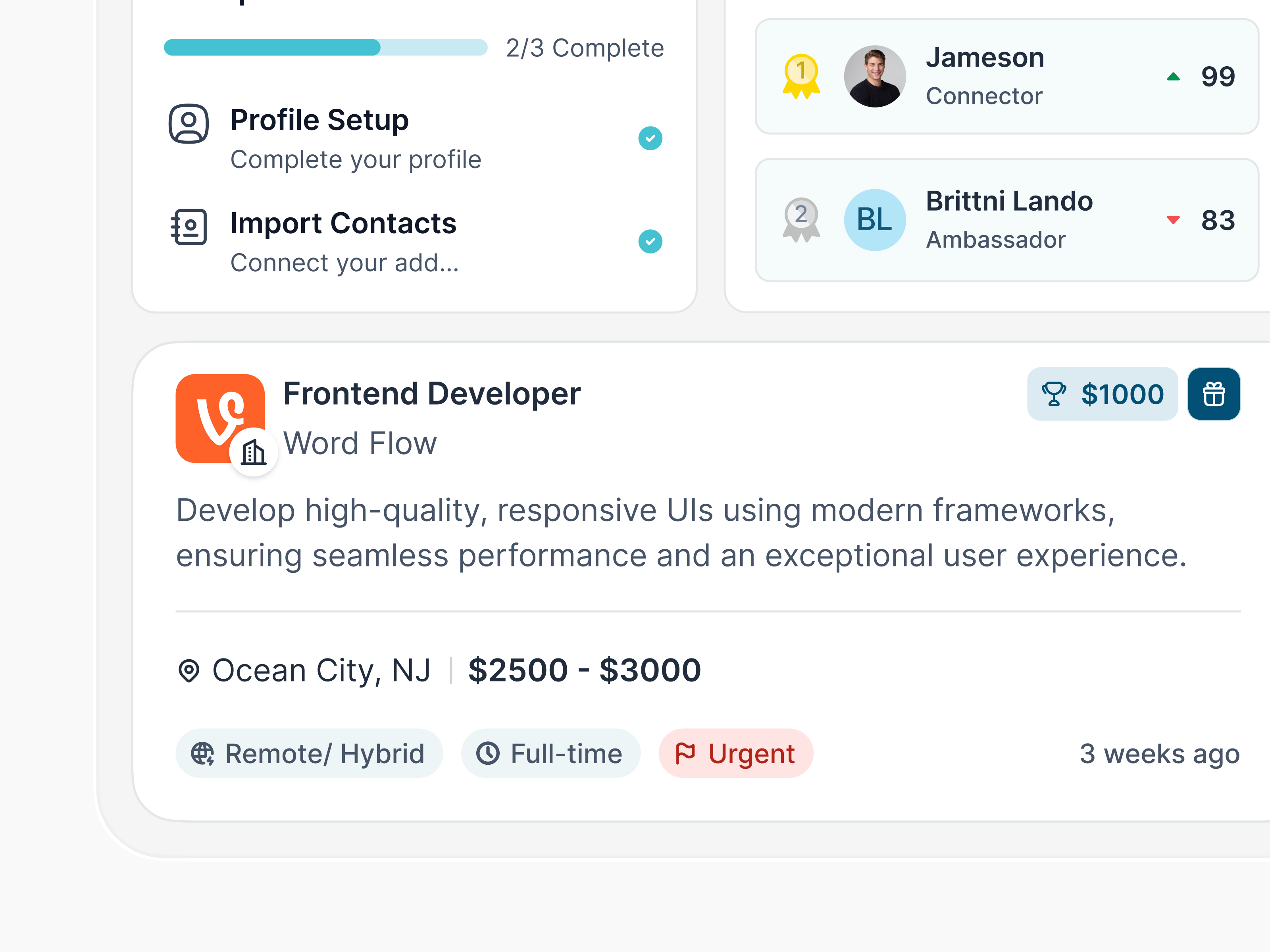1270x952 pixels.
Task: Click the red down arrow beside 83
Action: pos(1173,220)
